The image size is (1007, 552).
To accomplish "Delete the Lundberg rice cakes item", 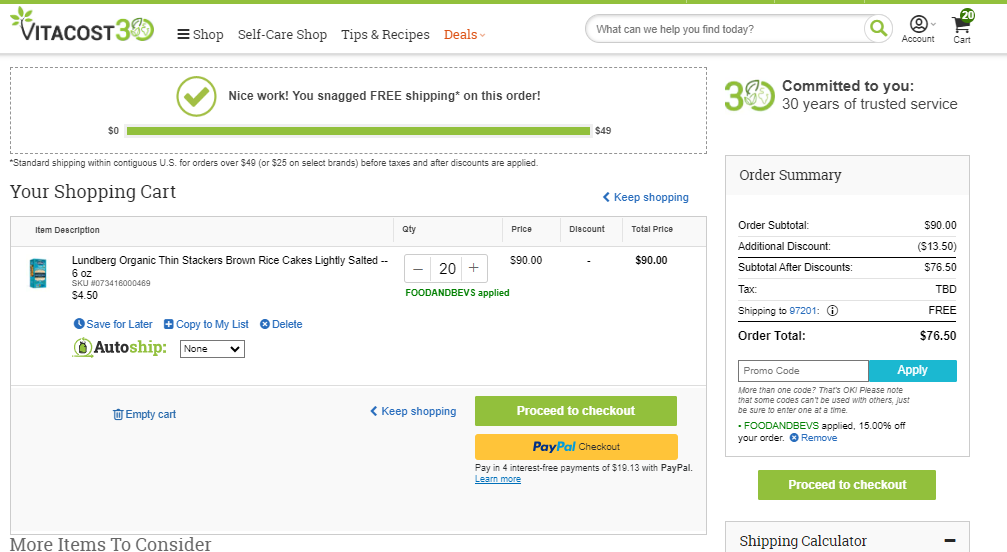I will tap(281, 324).
